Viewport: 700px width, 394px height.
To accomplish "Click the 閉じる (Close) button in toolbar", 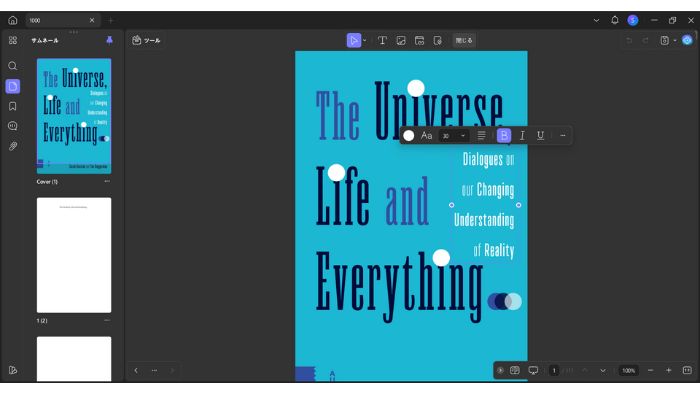I will coord(464,41).
